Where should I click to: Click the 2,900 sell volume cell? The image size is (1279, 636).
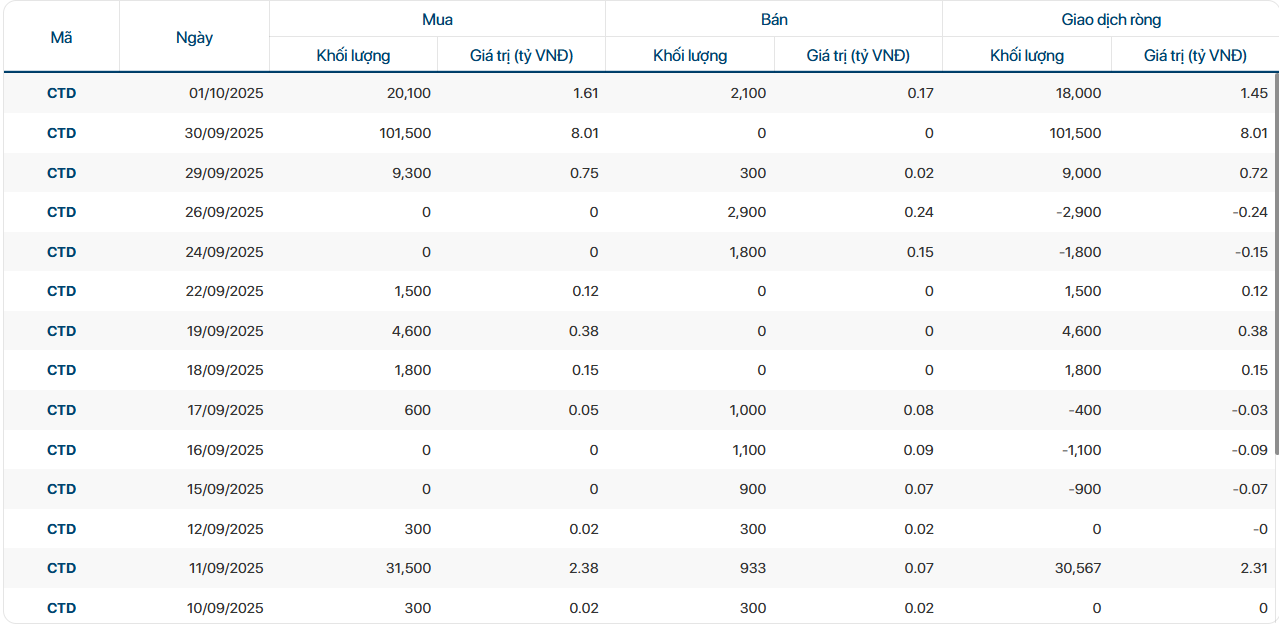[x=748, y=212]
